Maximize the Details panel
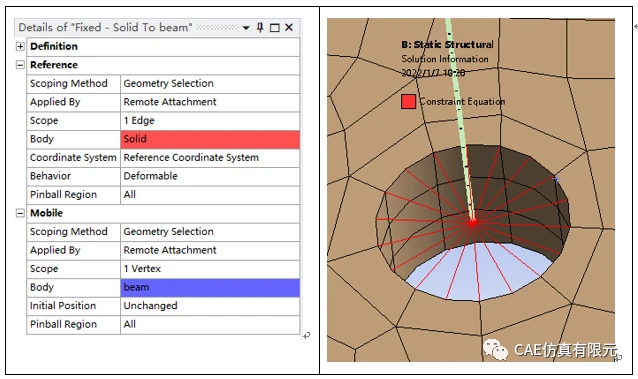The height and width of the screenshot is (379, 638). pyautogui.click(x=275, y=28)
